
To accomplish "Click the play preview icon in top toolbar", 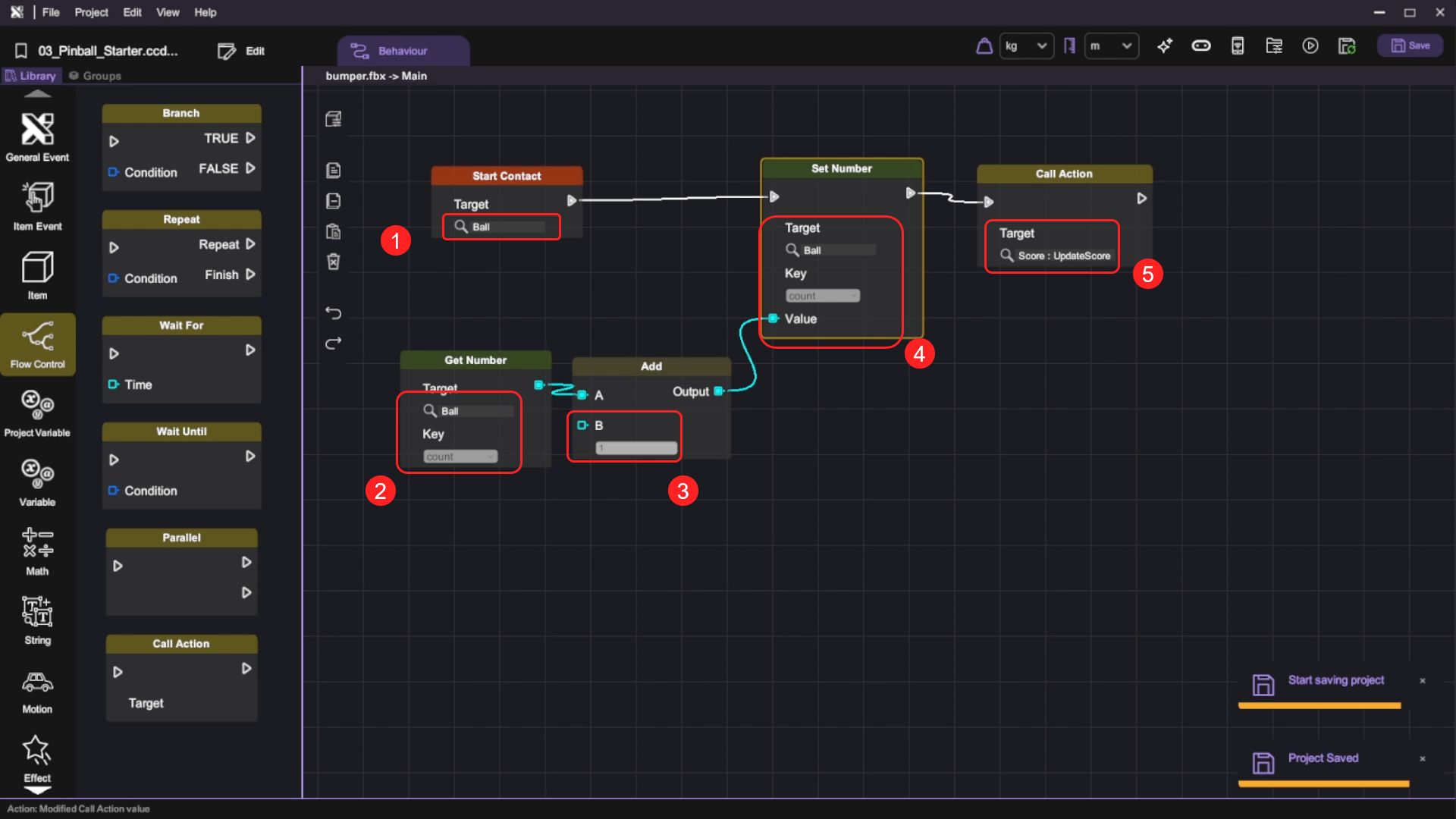I will coord(1310,46).
